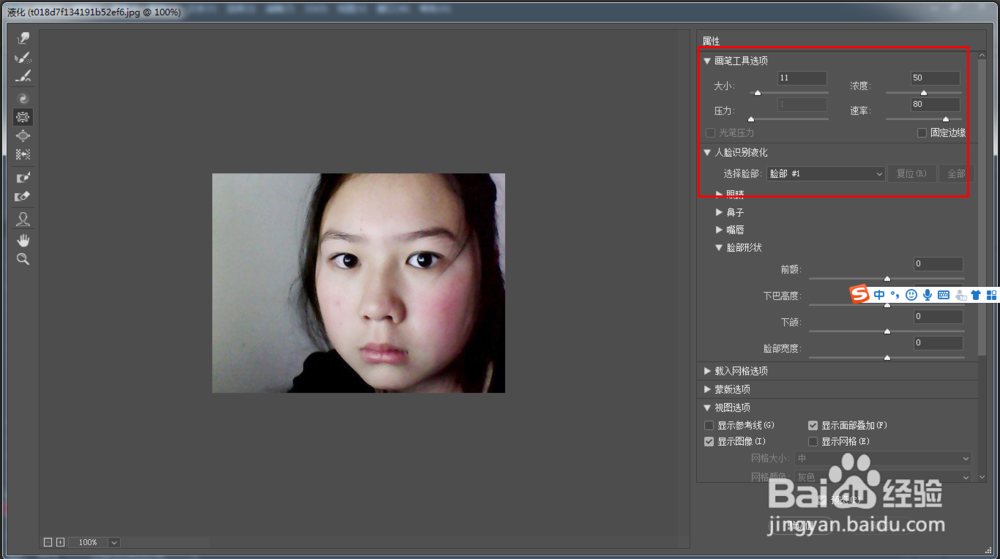Click the 脸部宽度 value field
1000x559 pixels.
[x=938, y=343]
